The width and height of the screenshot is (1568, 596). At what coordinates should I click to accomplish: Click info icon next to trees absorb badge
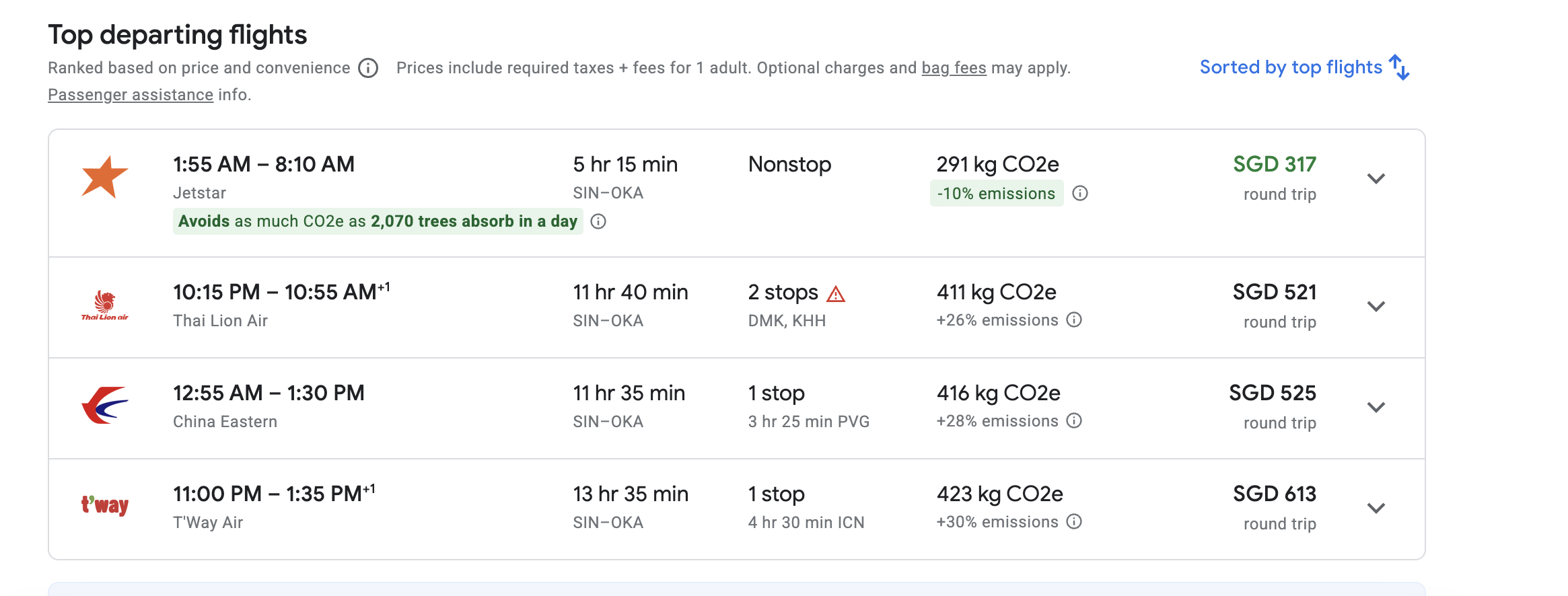tap(598, 221)
